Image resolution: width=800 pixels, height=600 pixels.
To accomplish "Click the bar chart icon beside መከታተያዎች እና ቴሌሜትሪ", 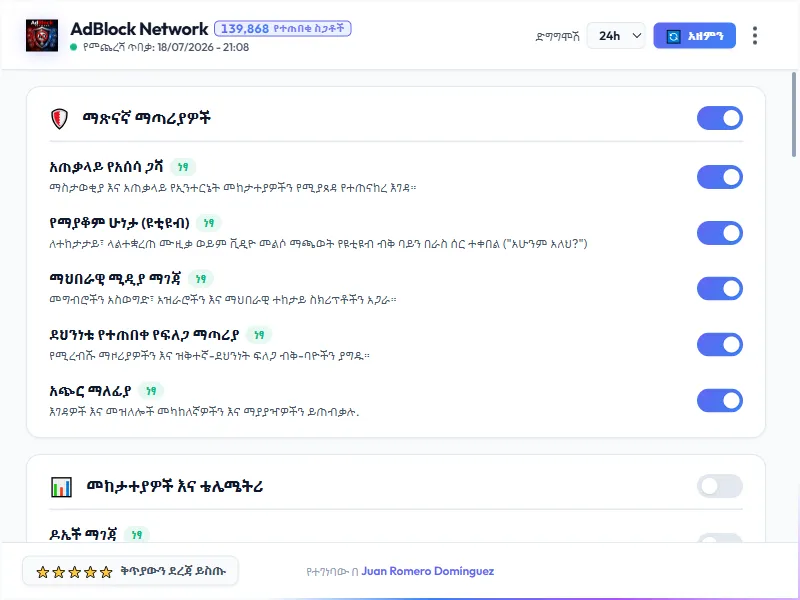I will pyautogui.click(x=61, y=487).
